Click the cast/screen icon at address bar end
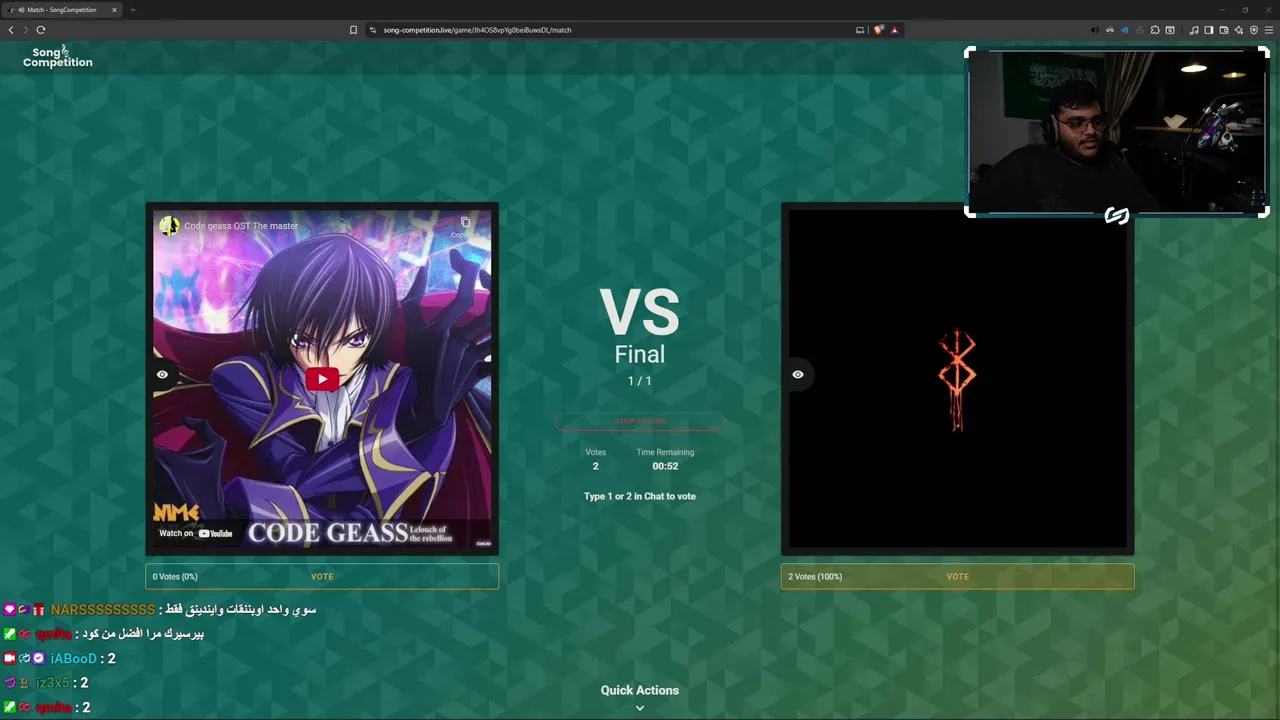 coord(860,30)
